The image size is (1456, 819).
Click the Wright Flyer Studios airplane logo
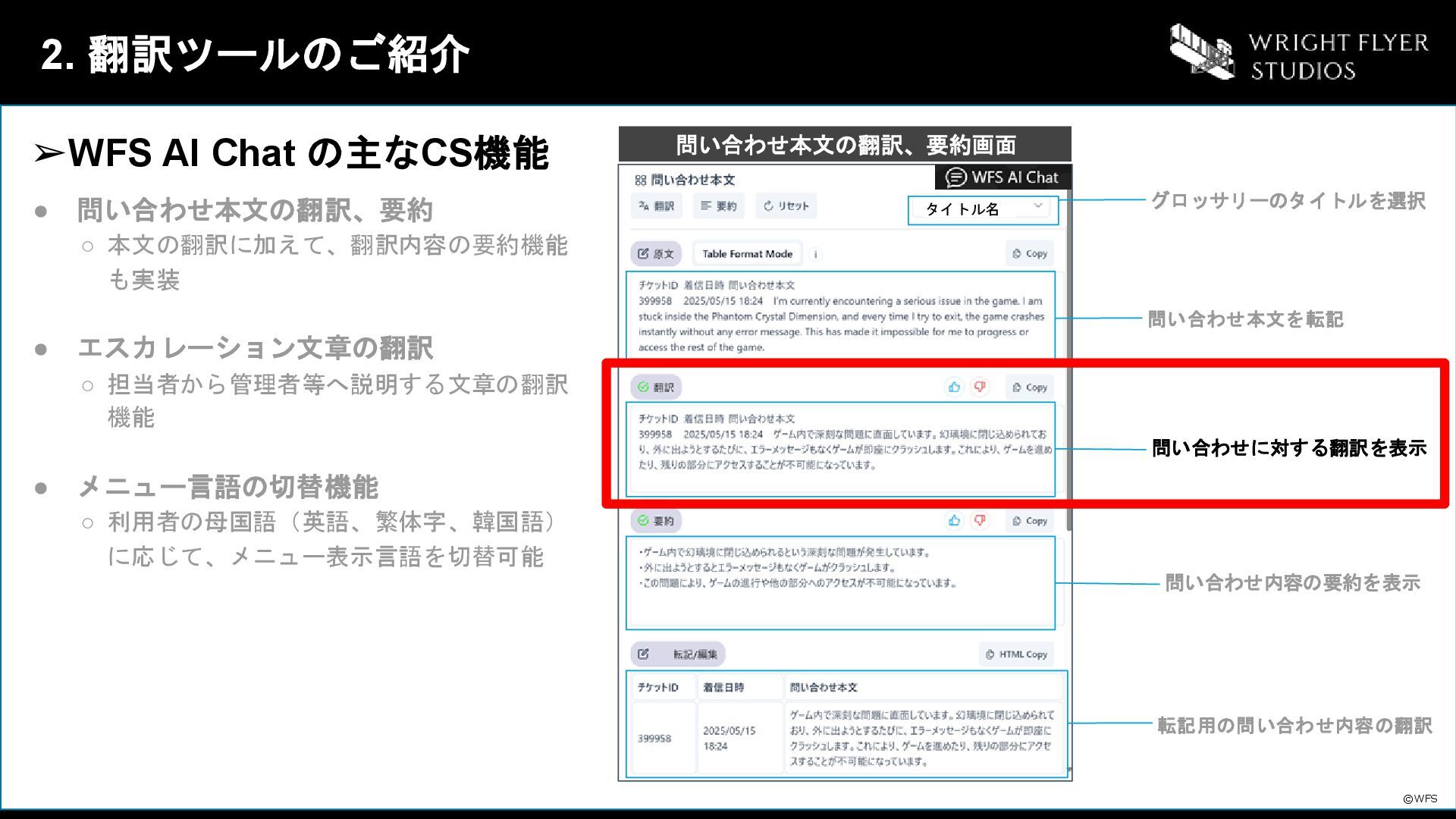pos(1201,52)
